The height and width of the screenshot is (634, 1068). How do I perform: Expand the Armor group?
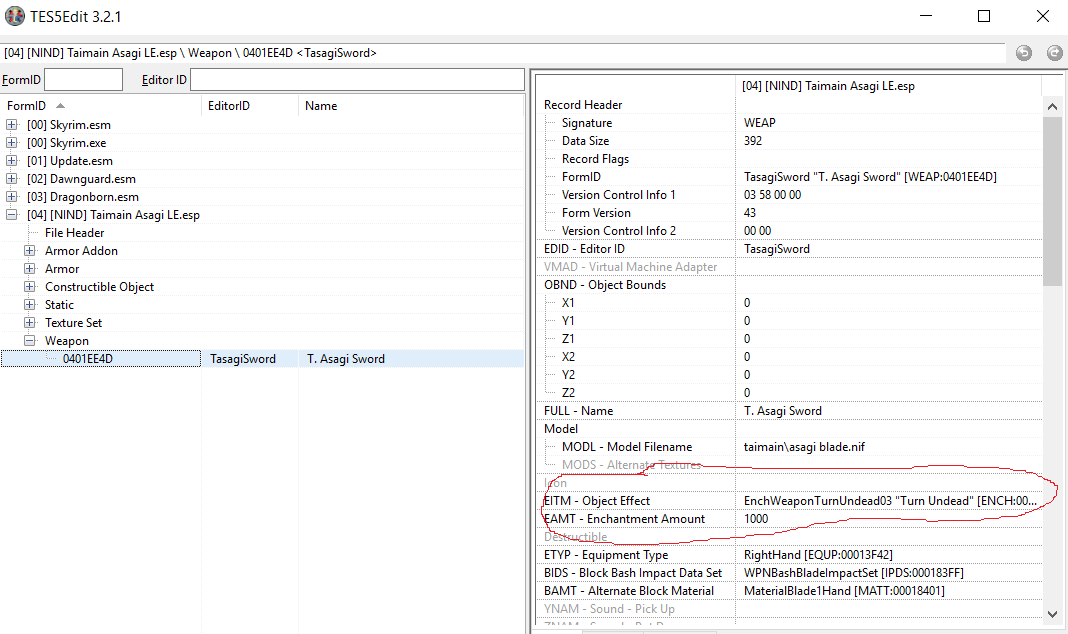coord(30,268)
